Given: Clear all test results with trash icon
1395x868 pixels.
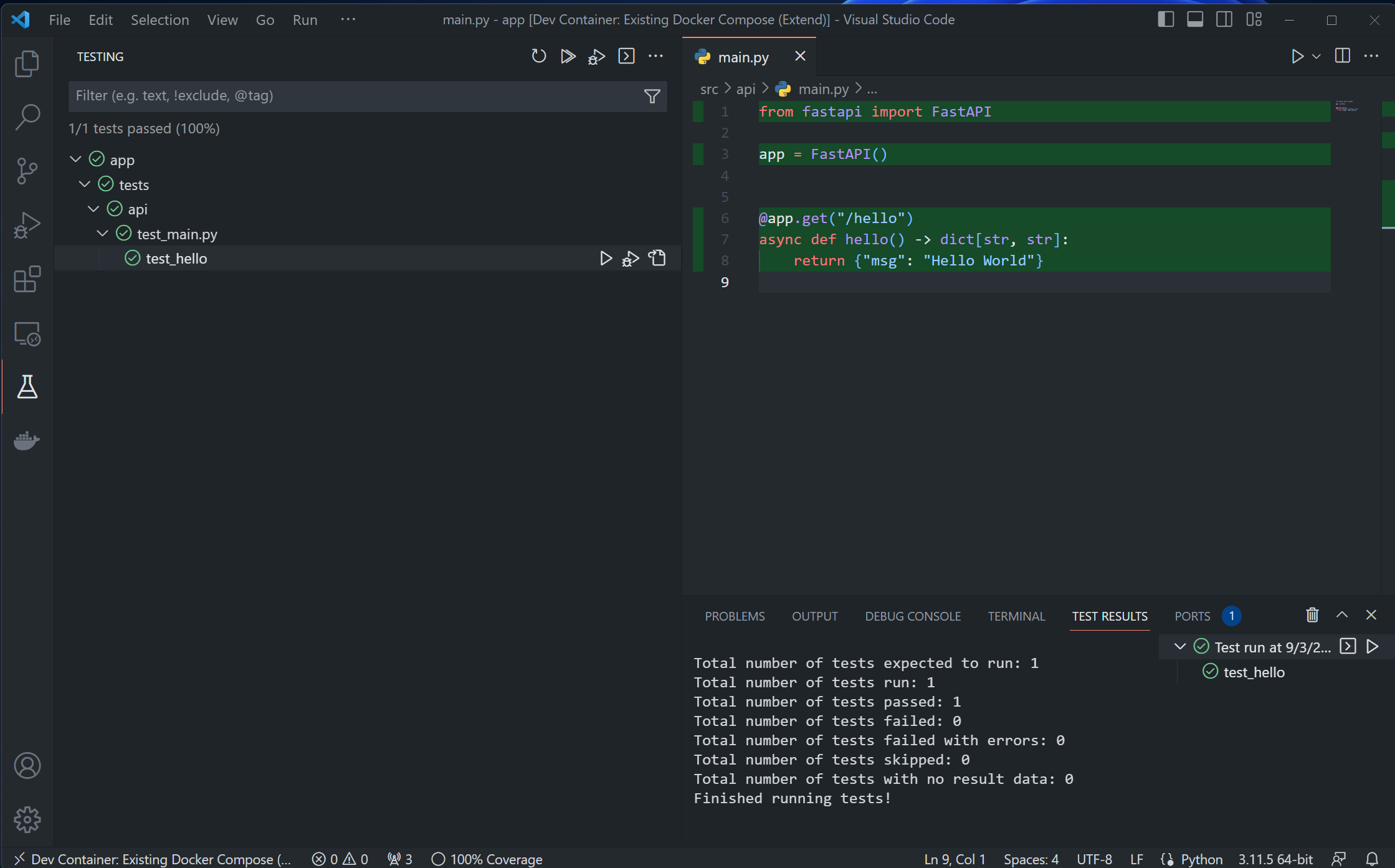Looking at the screenshot, I should (x=1312, y=616).
